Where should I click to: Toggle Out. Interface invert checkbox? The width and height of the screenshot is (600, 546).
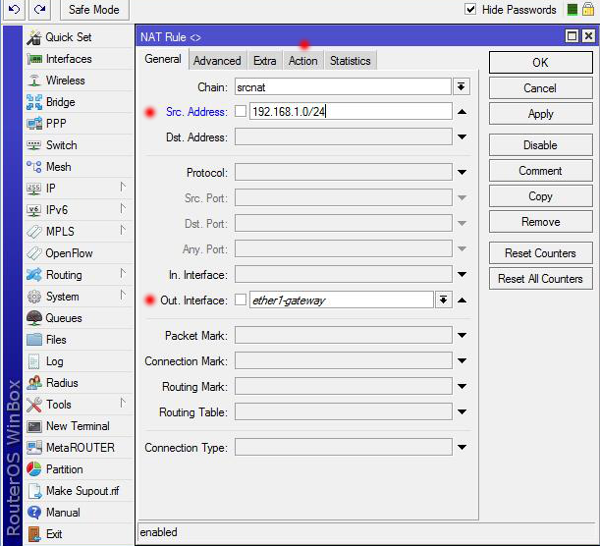coord(241,300)
